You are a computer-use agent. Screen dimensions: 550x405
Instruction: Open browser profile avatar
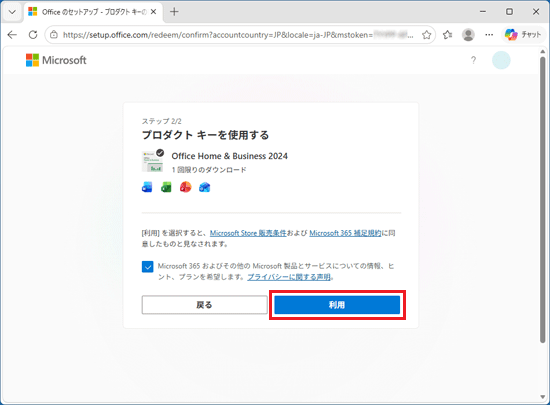(468, 35)
